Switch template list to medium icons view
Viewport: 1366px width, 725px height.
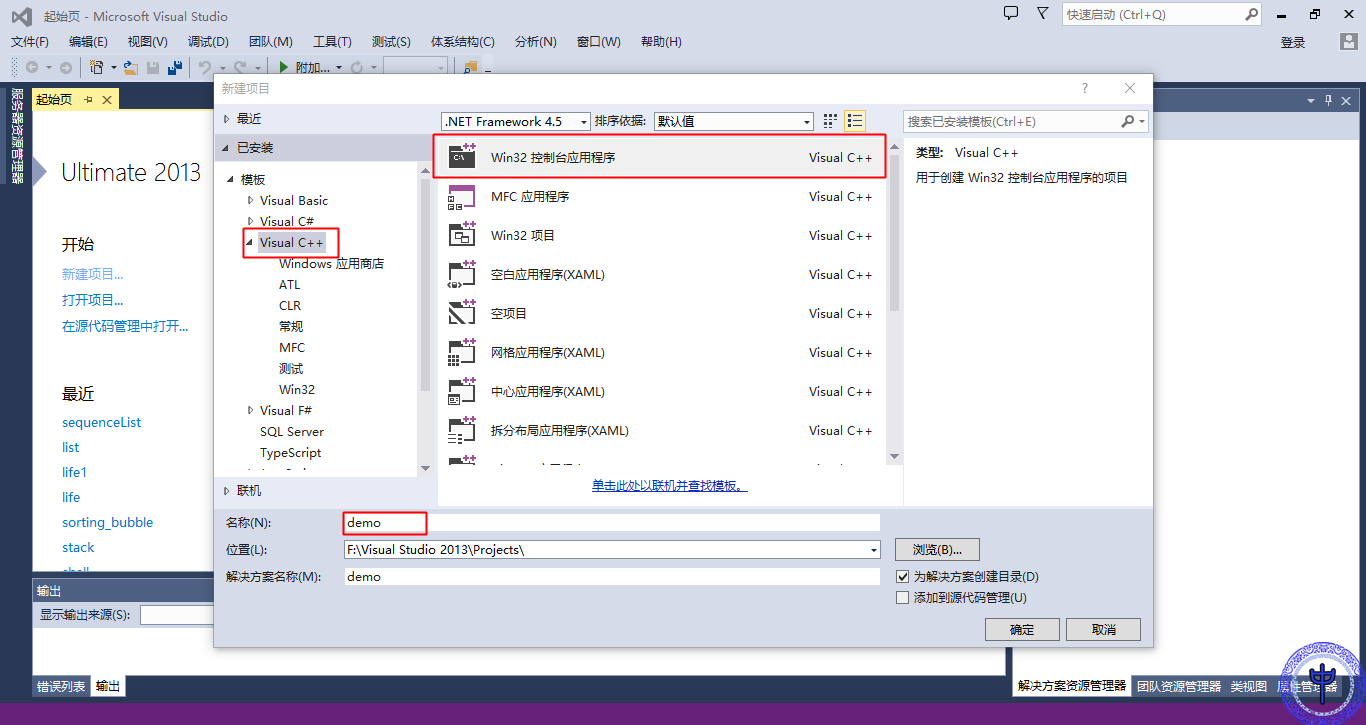pyautogui.click(x=829, y=120)
